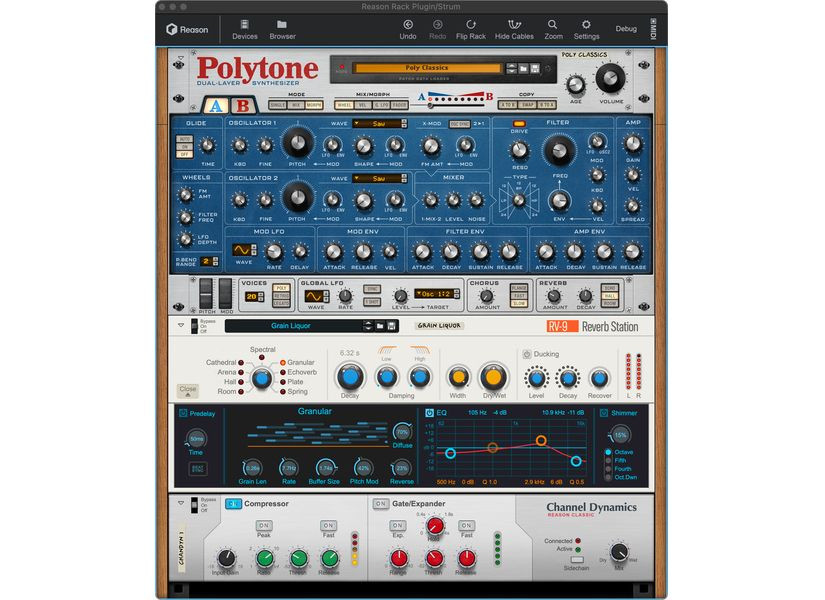Toggle the Gate Exp. ON button
Image resolution: width=825 pixels, height=600 pixels.
[x=398, y=525]
